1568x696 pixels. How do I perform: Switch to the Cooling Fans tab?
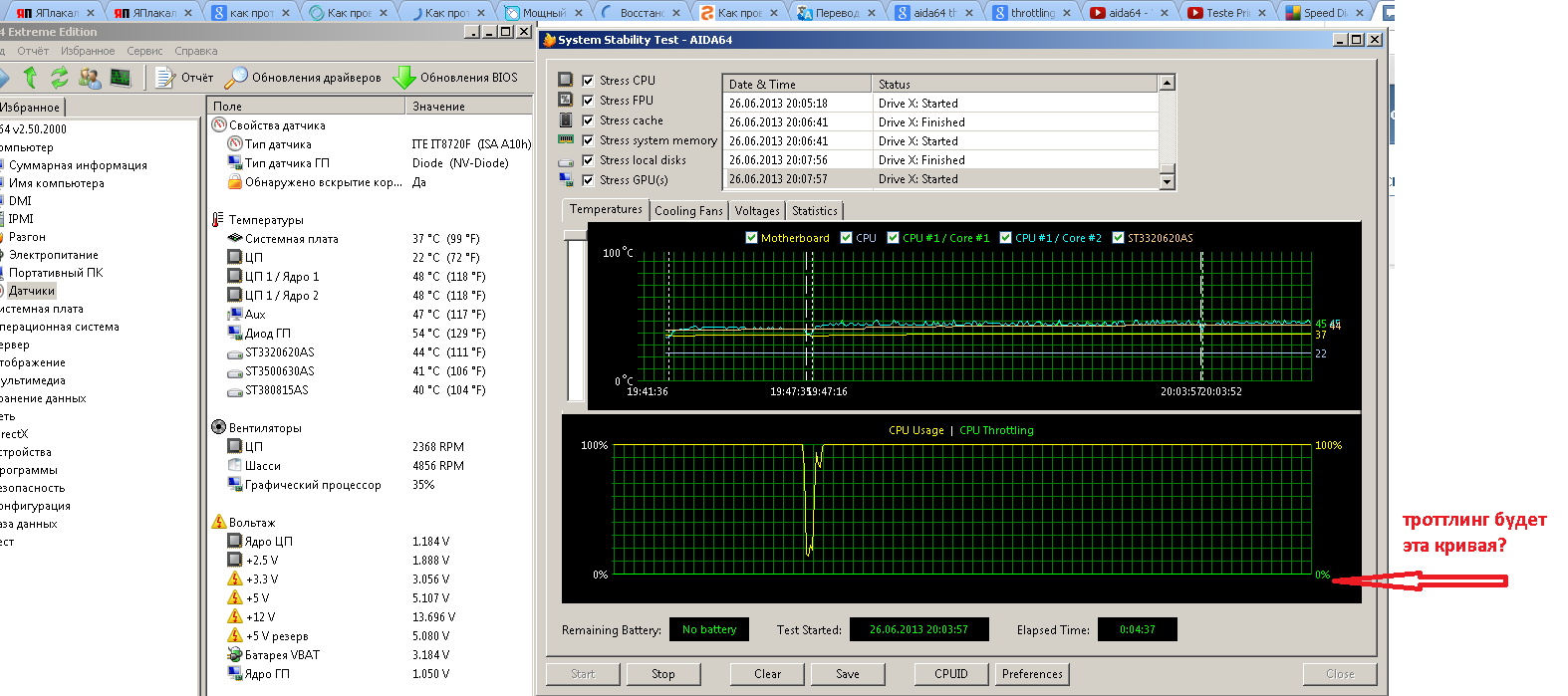688,211
